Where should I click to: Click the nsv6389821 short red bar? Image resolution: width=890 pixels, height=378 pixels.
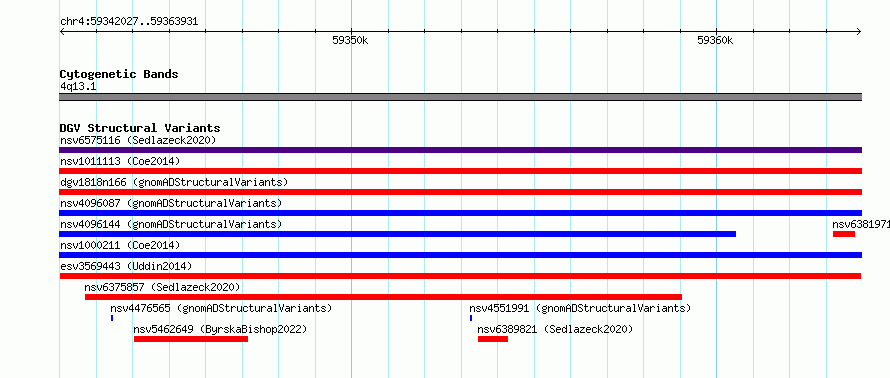pos(493,339)
